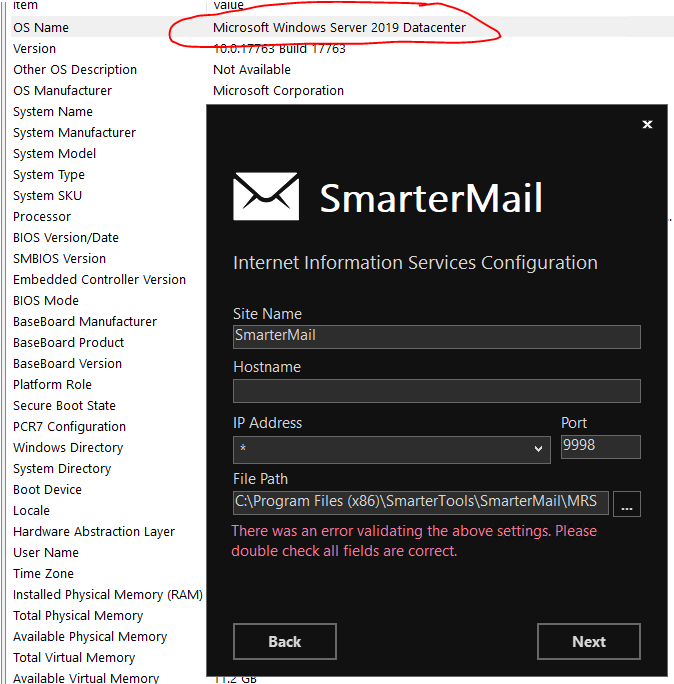This screenshot has height=684, width=674.
Task: Close the SmarterMail installer dialog
Action: 647,125
